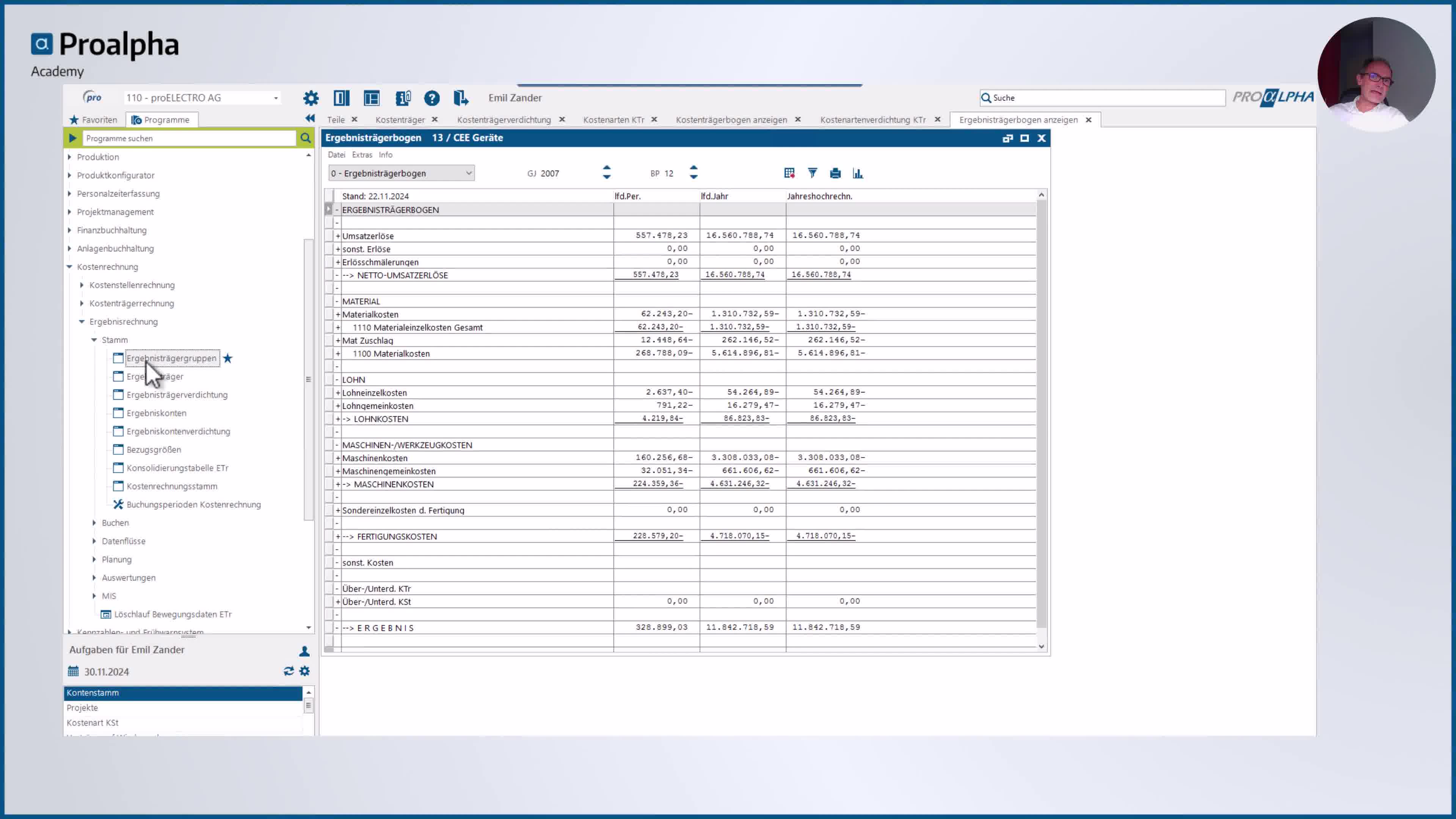Click the green play arrow beside search
This screenshot has height=819, width=1456.
click(72, 138)
